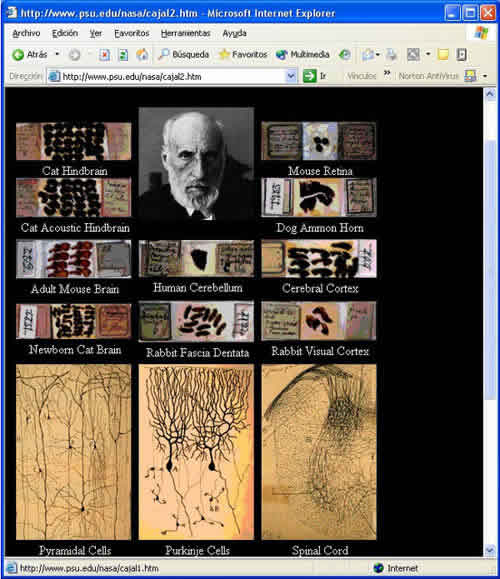Click the Forward arrow button

pos(75,55)
